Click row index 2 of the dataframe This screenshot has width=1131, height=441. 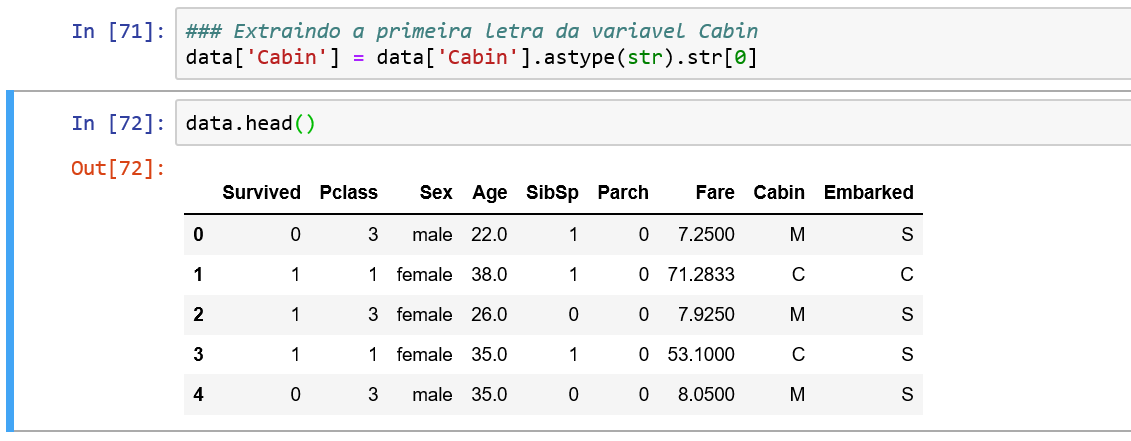tap(198, 315)
